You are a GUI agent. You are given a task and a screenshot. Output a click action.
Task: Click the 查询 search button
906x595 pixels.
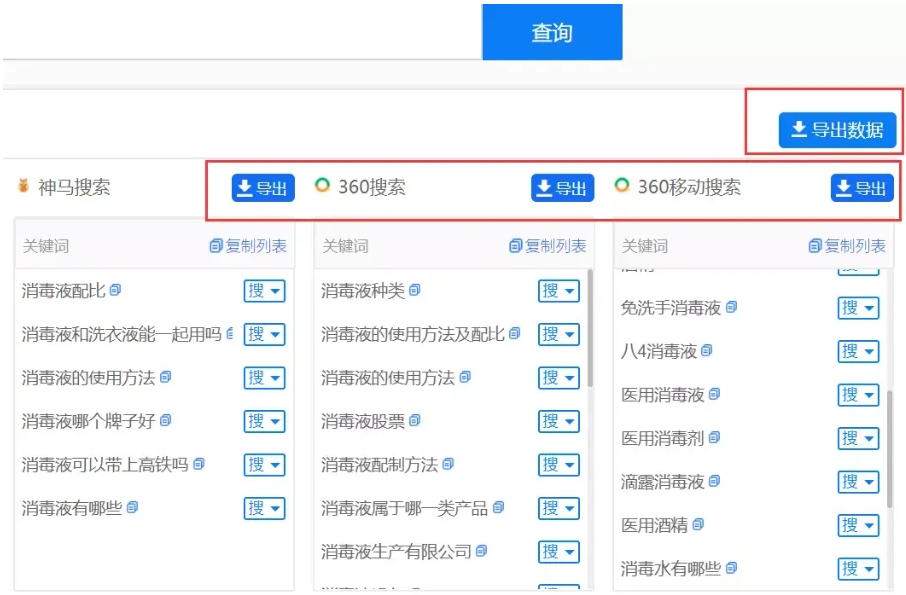(x=552, y=32)
